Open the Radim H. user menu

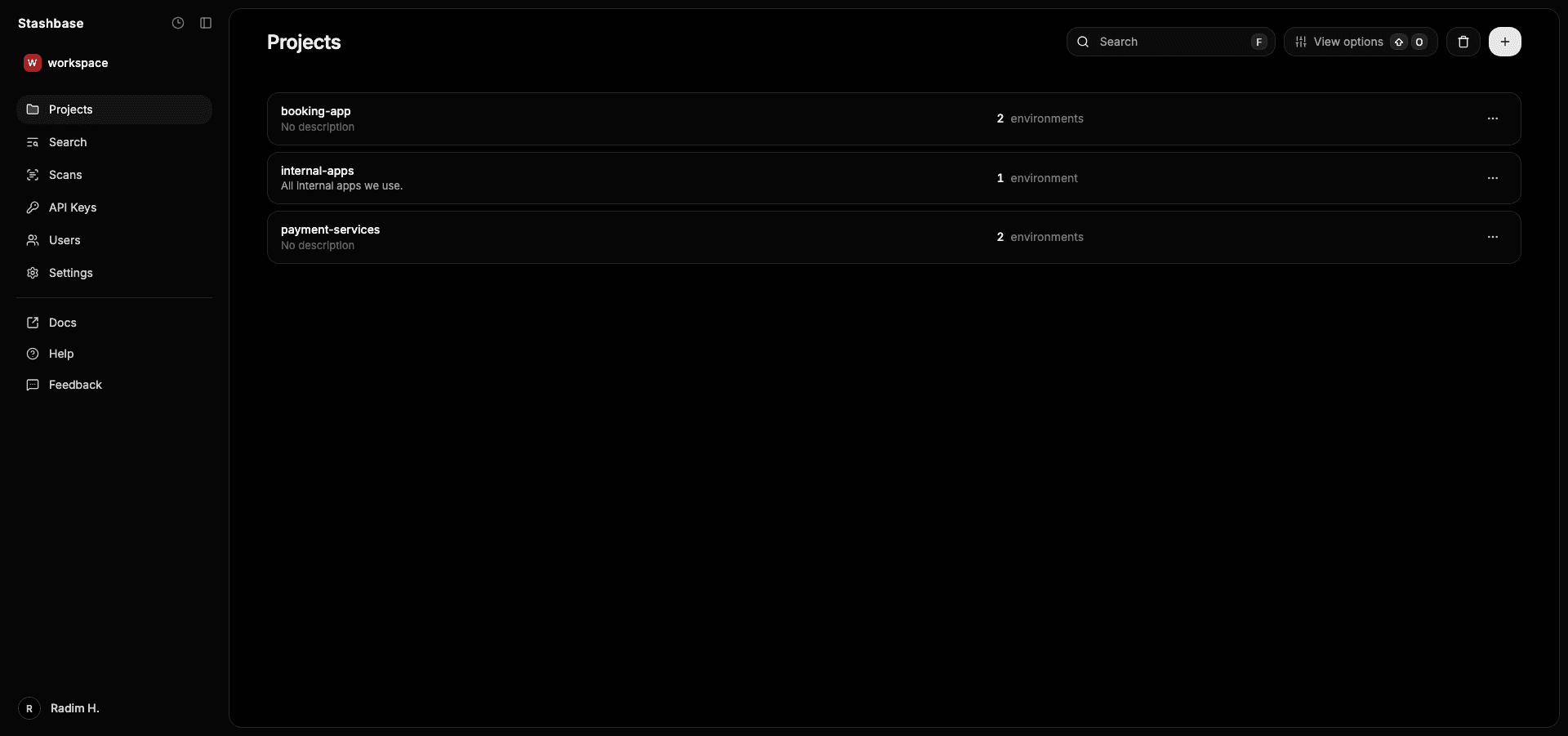(x=60, y=708)
